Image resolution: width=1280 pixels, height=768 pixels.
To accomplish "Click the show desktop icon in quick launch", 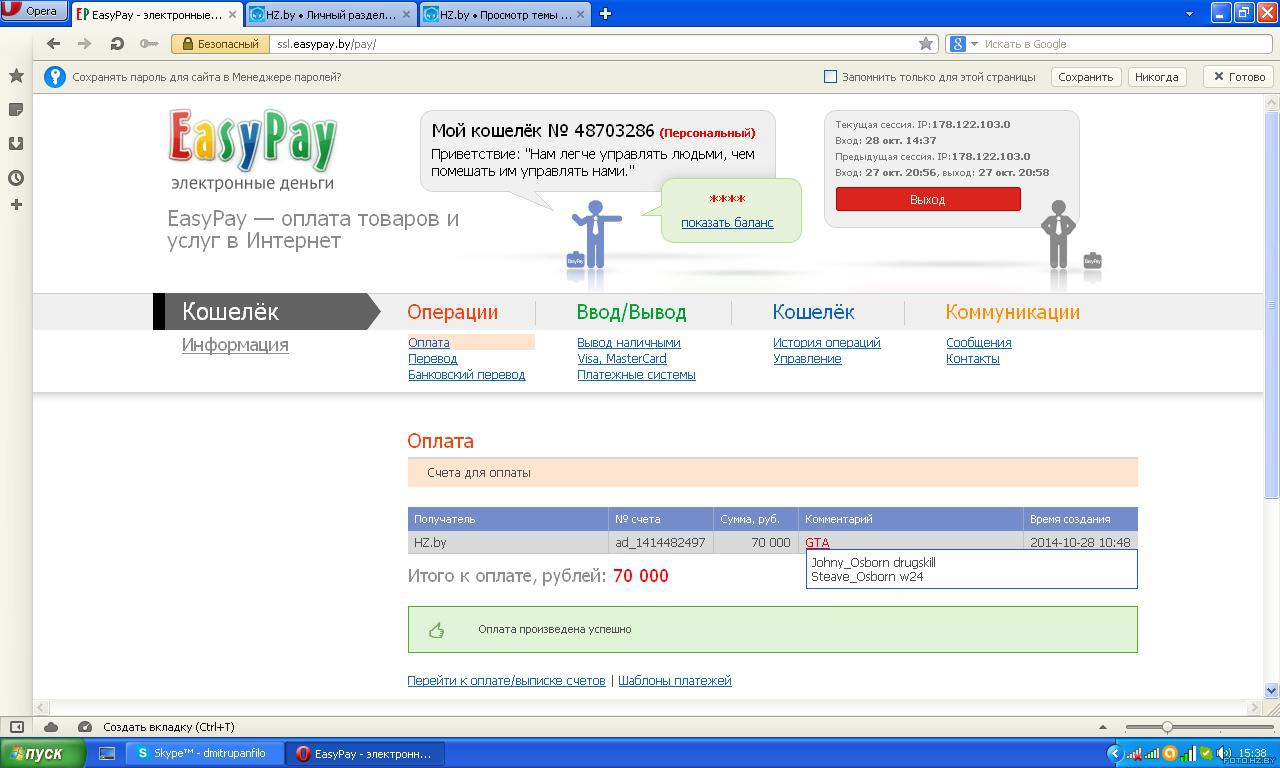I will [107, 753].
